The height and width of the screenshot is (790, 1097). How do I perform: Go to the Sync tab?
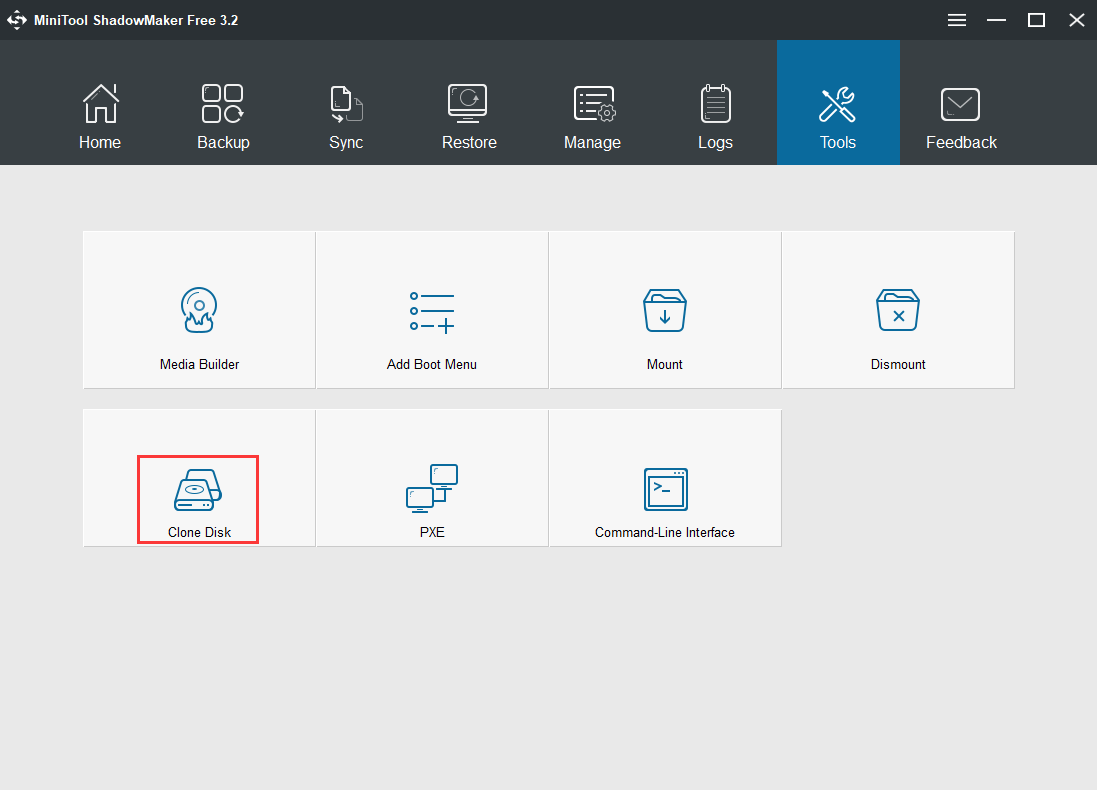[x=346, y=103]
